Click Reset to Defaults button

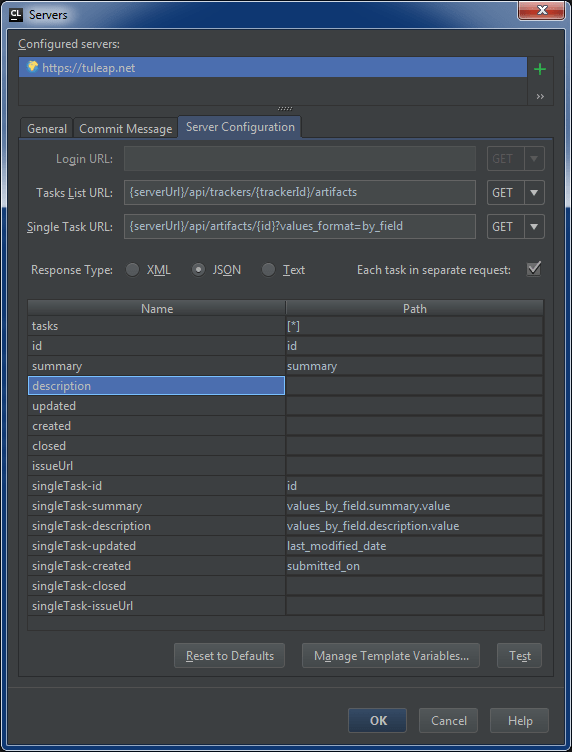click(230, 656)
